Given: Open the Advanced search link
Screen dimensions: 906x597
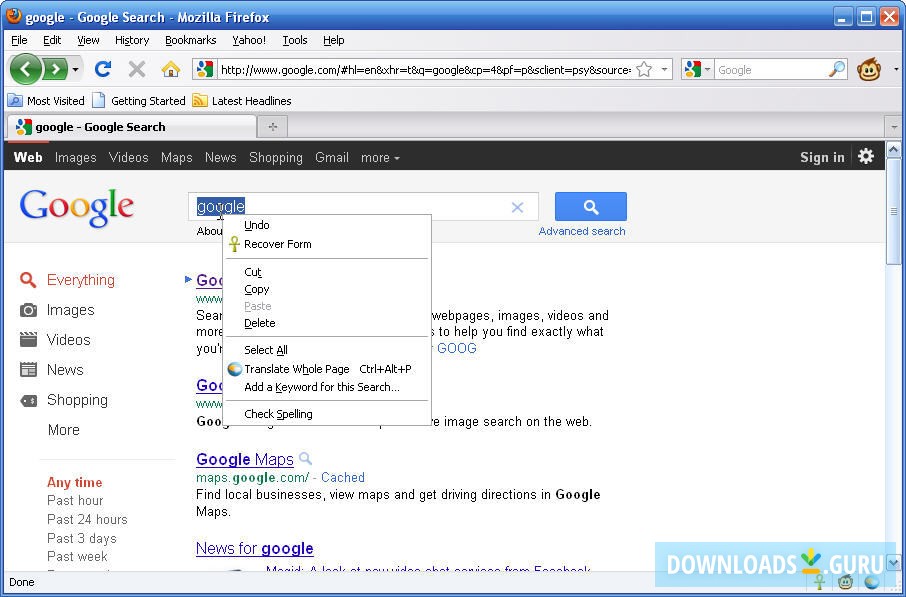Looking at the screenshot, I should [x=582, y=231].
